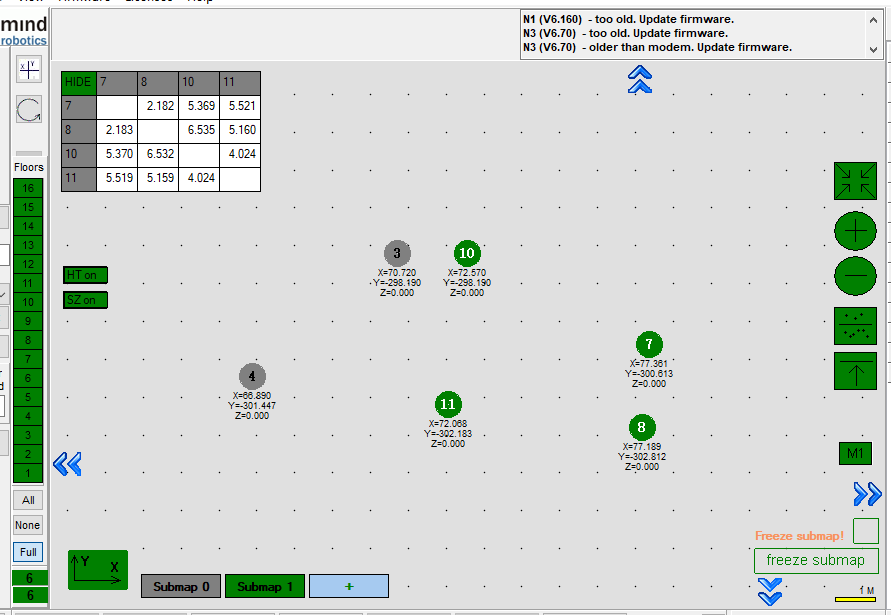Click the circular rotate arrow icon

pos(29,110)
